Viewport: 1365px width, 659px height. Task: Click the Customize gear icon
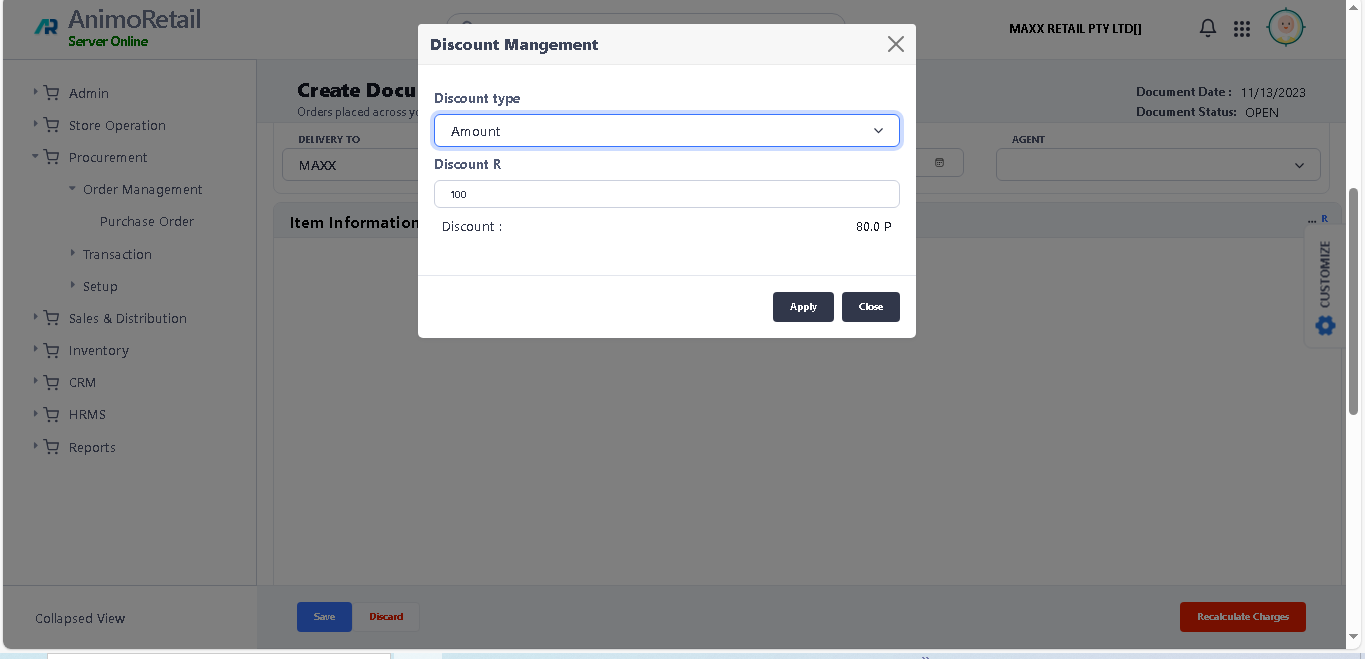1325,325
